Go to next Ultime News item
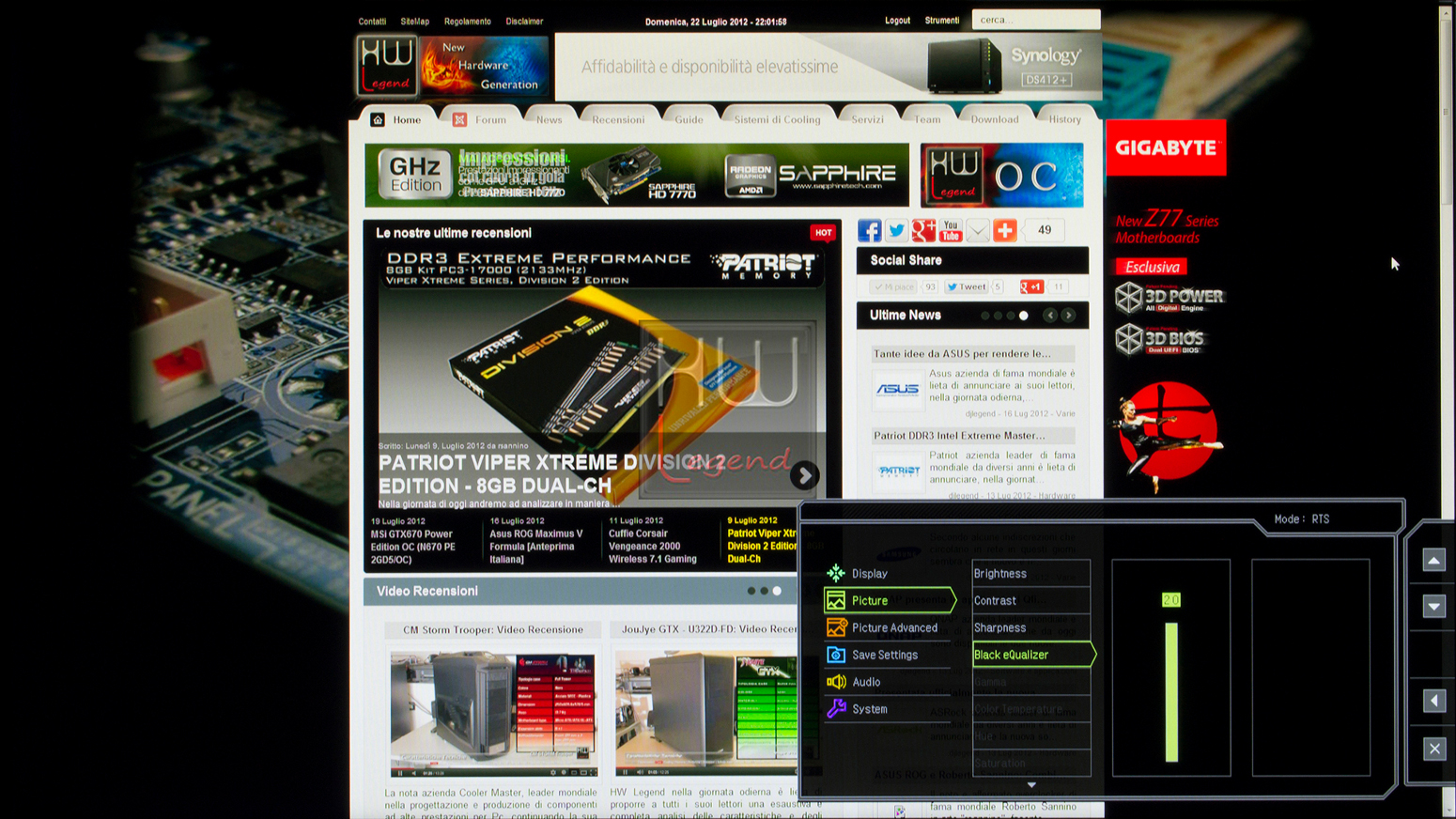The width and height of the screenshot is (1456, 819). [x=1068, y=316]
